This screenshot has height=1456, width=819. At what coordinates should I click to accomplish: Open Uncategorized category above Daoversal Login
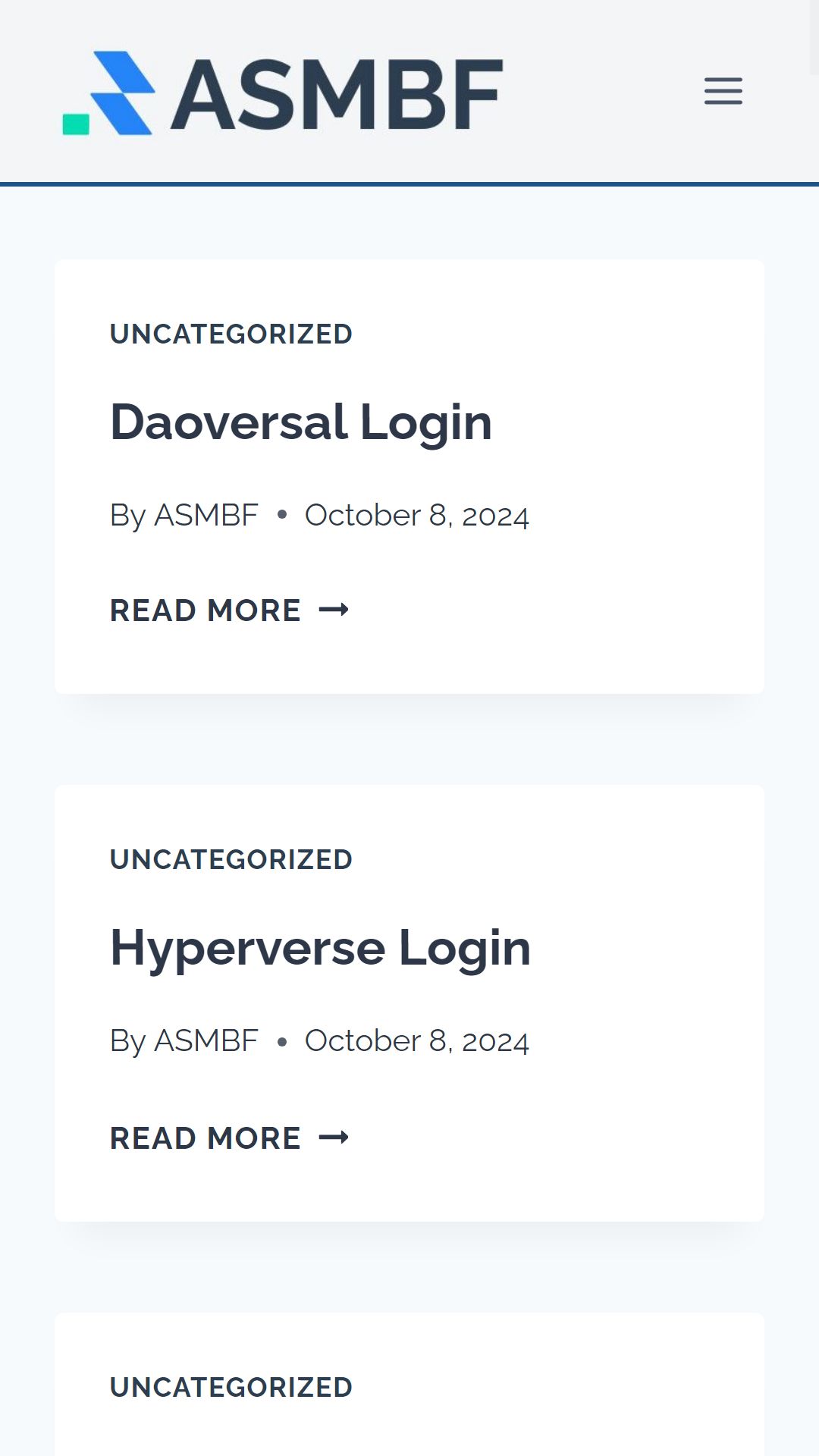point(231,334)
